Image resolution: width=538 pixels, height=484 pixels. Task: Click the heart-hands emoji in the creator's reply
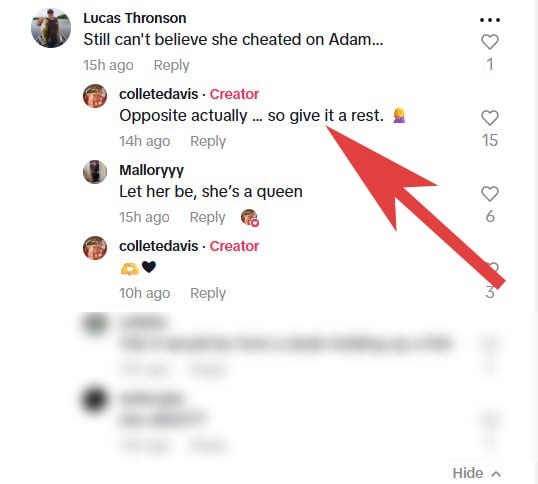[130, 269]
